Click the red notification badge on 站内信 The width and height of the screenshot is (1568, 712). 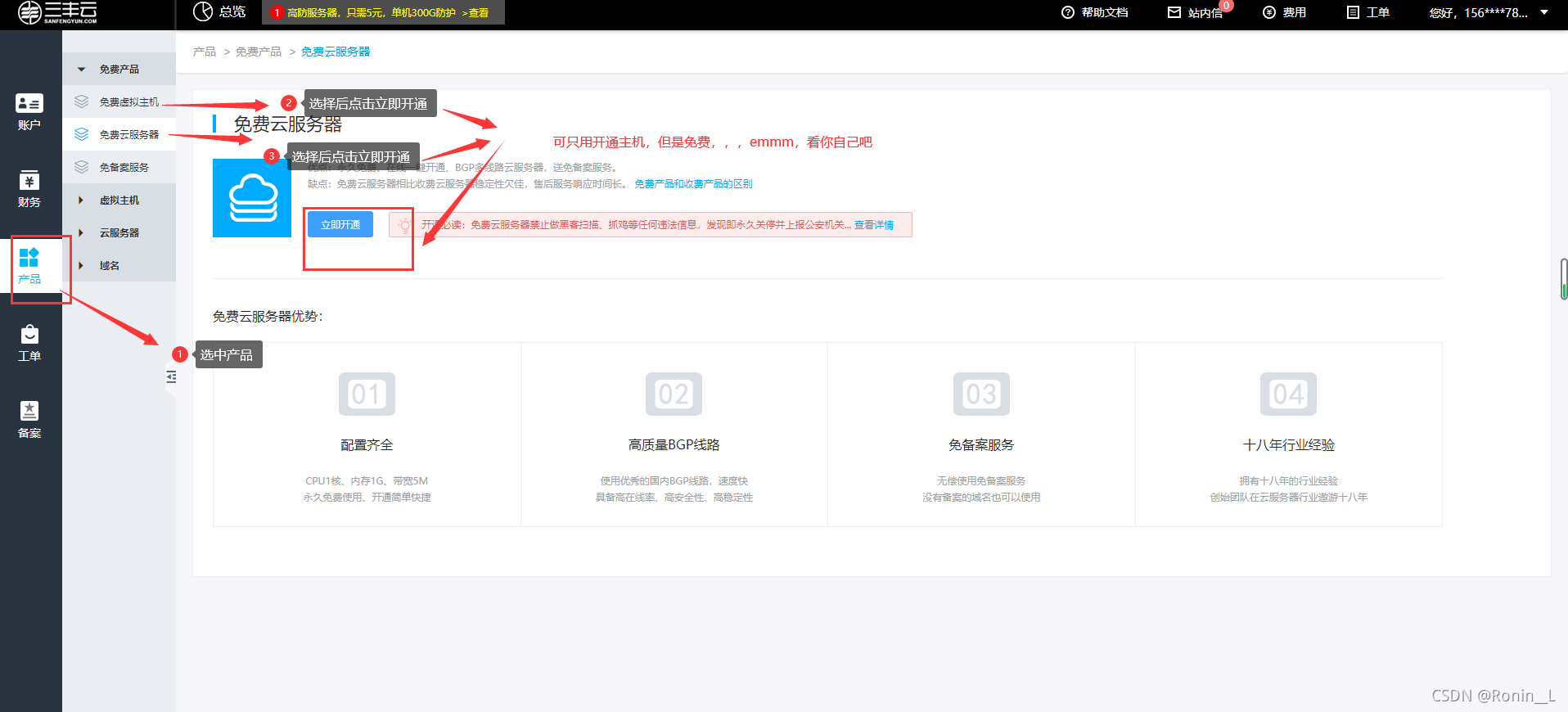[1226, 6]
